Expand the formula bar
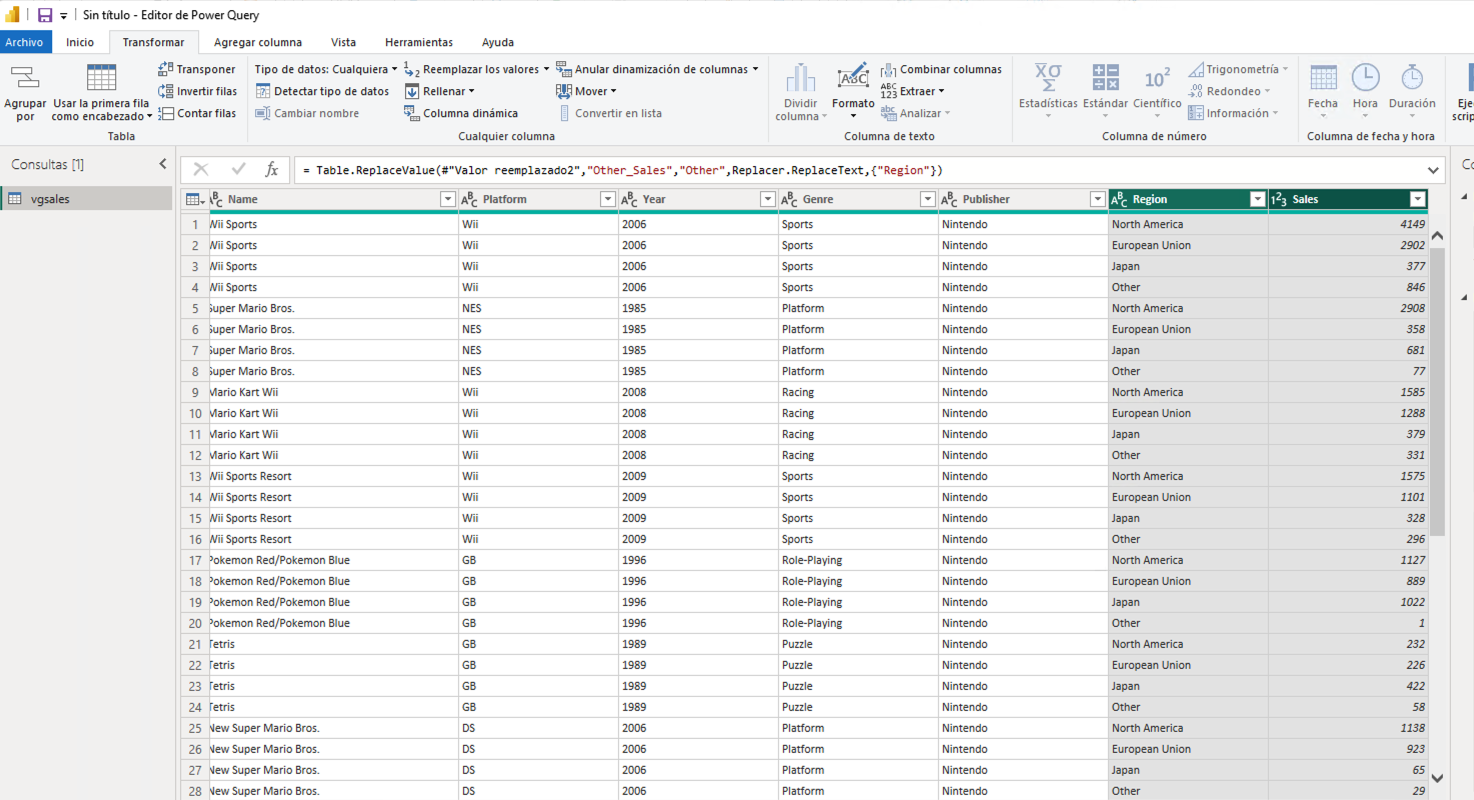 [1434, 170]
